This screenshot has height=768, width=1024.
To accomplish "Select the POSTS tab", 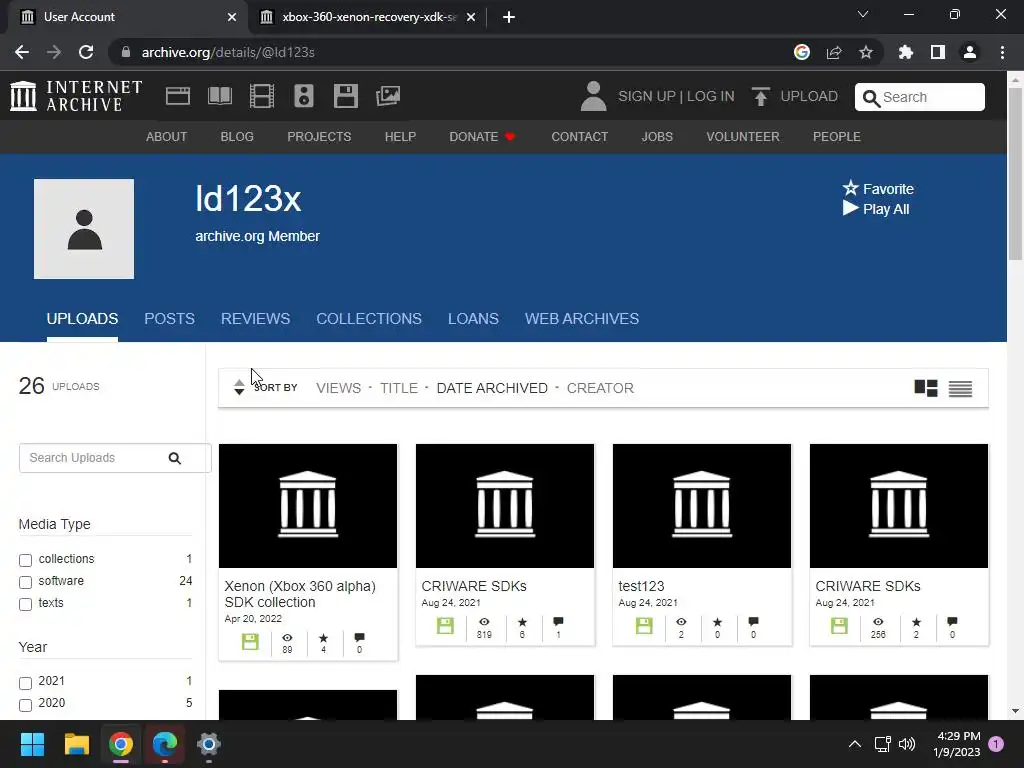I will (169, 319).
